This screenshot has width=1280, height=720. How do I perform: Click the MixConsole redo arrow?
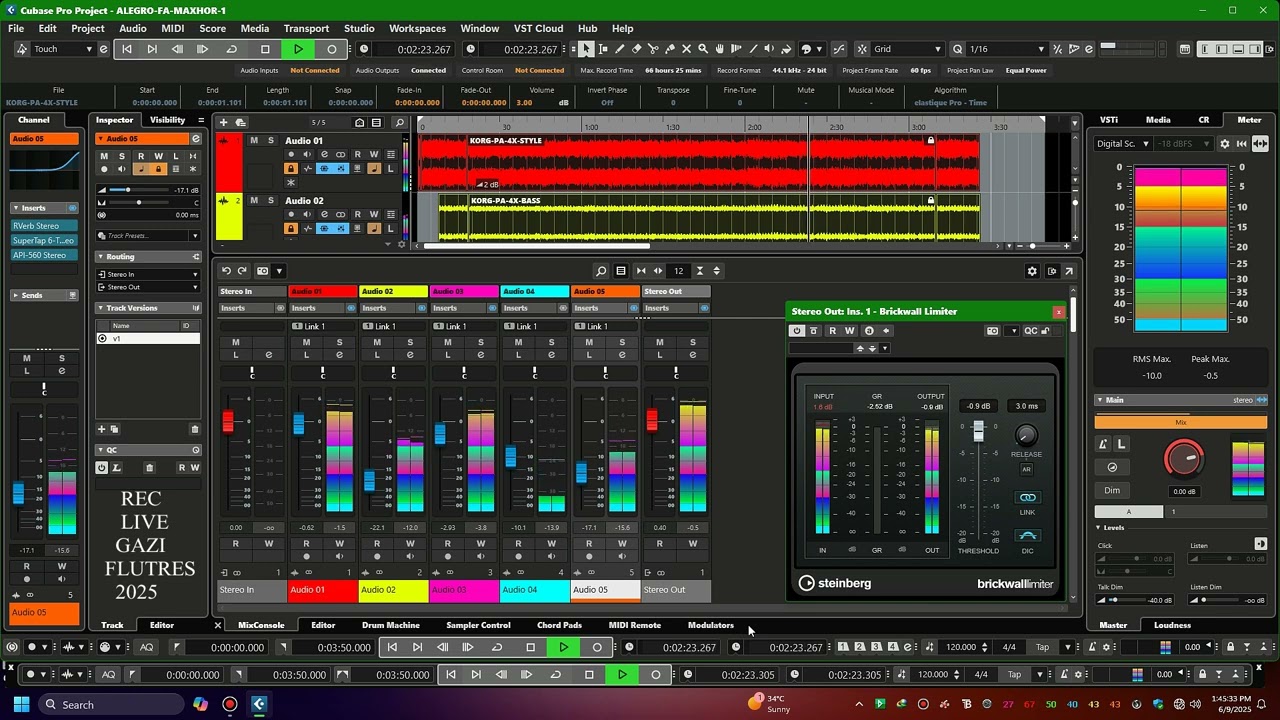tap(243, 271)
